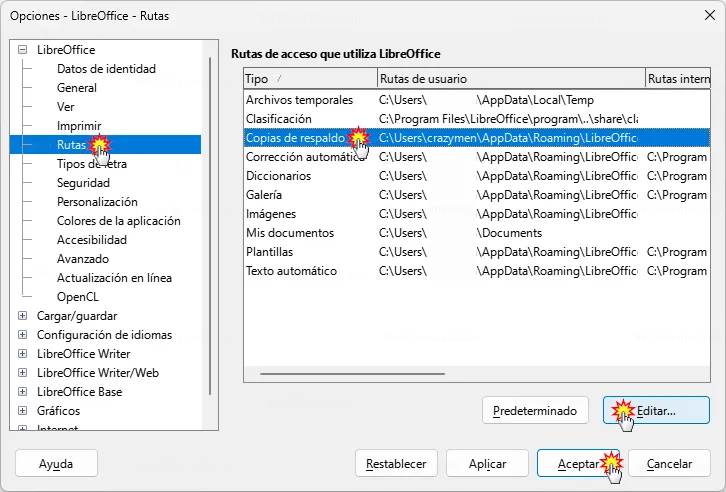Expand the LibreOffice Writer/Web node
The width and height of the screenshot is (726, 492).
click(22, 373)
